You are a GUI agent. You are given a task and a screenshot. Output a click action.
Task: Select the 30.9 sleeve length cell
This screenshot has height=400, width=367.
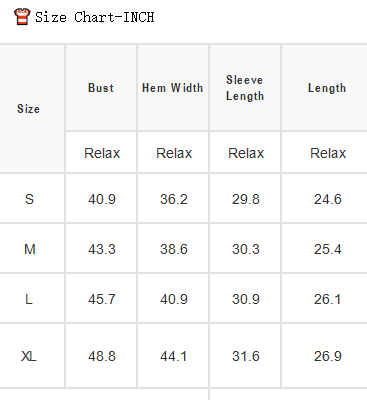[246, 299]
